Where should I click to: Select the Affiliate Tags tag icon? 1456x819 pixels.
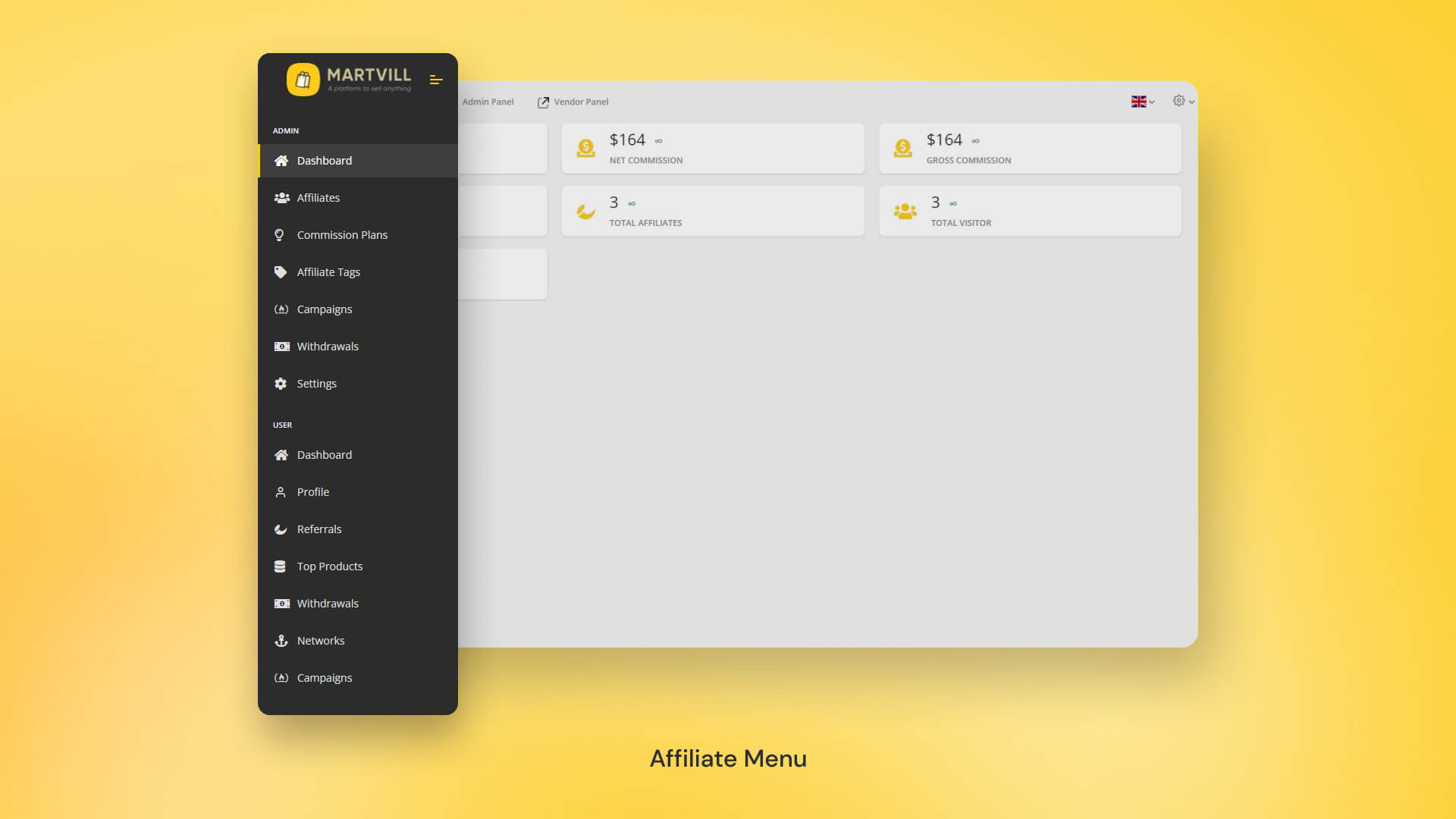281,272
